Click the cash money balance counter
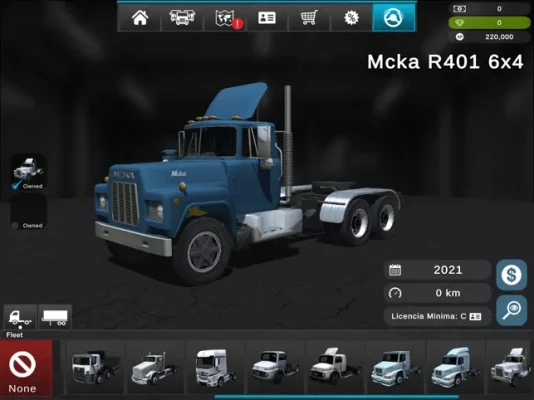 489,9
